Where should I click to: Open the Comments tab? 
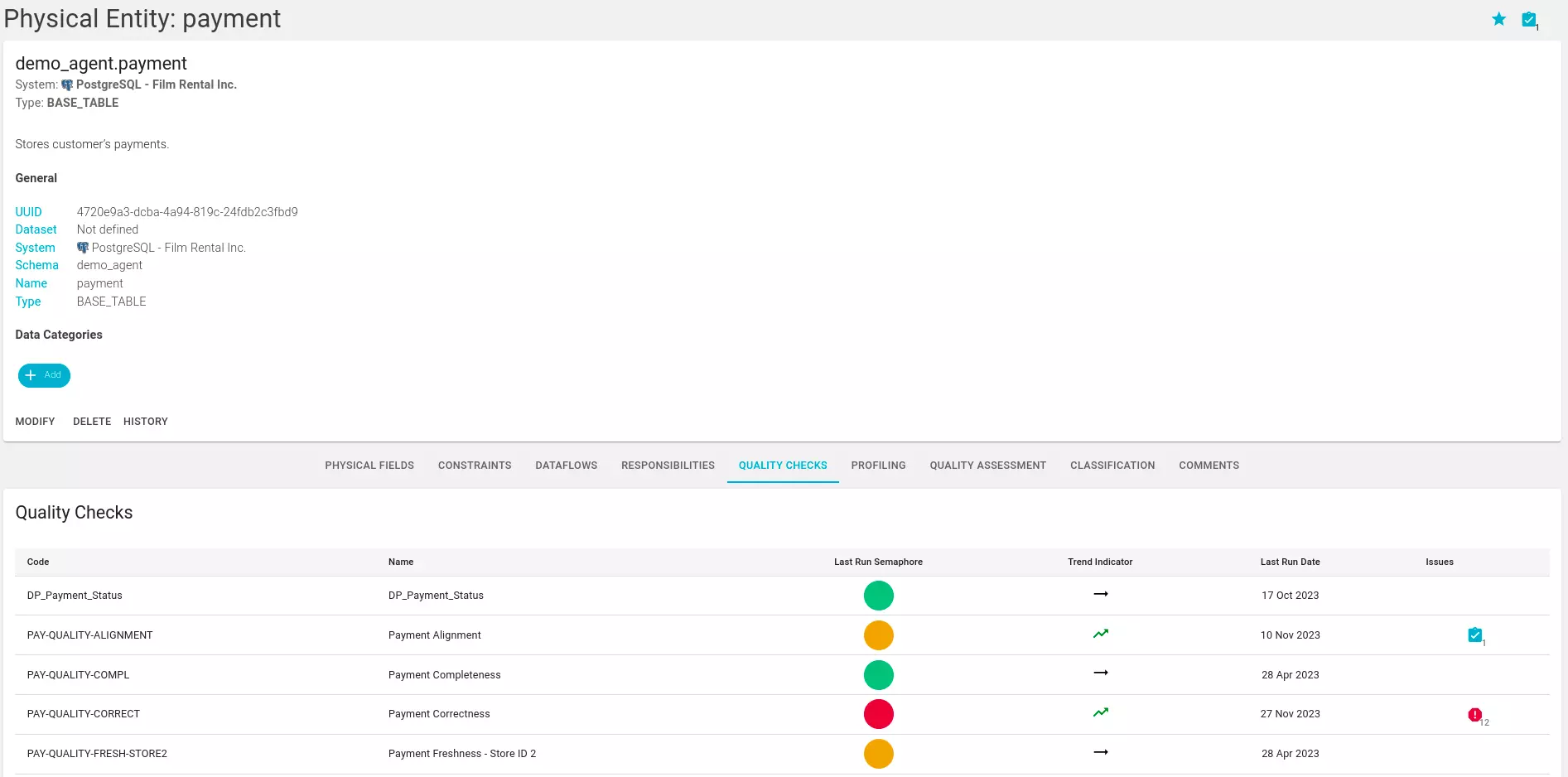coord(1209,466)
